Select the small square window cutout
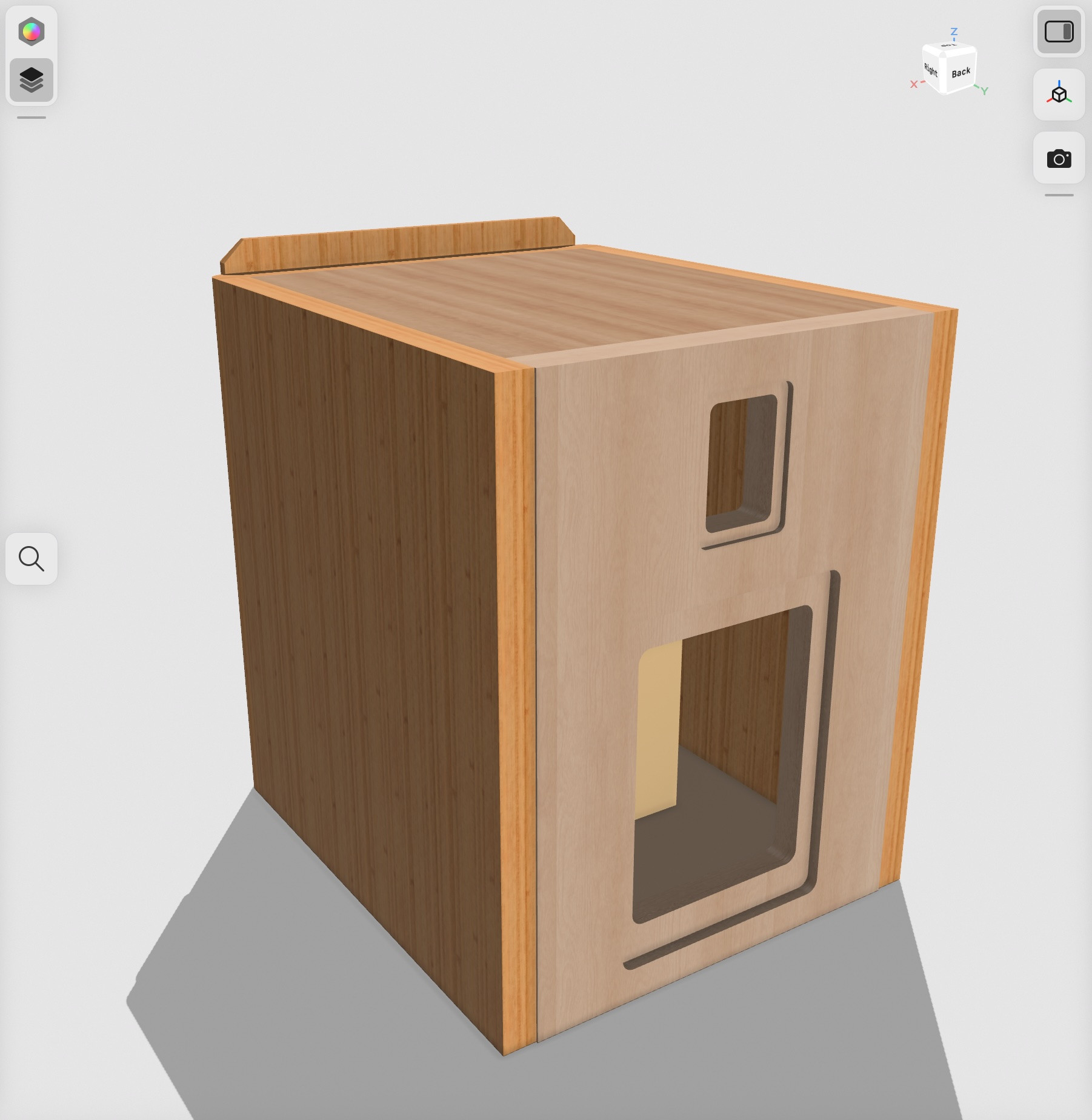Screen dimensions: 1092x1120 (x=742, y=464)
